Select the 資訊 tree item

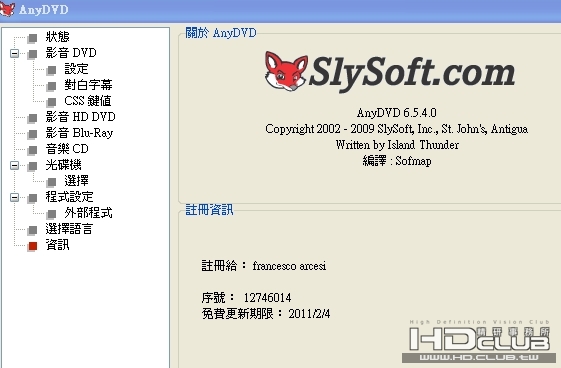click(x=57, y=245)
